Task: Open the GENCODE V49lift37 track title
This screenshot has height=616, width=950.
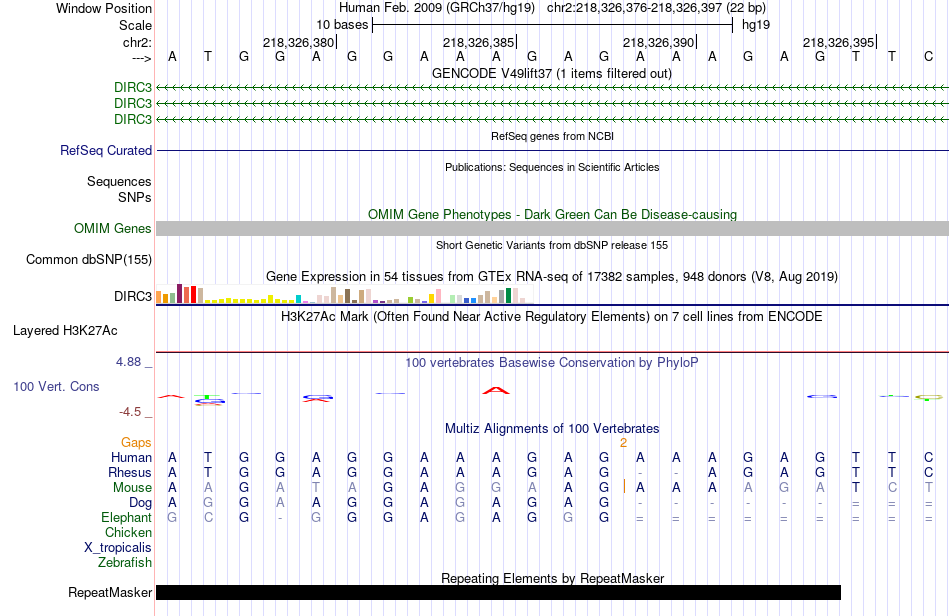Action: [x=552, y=74]
